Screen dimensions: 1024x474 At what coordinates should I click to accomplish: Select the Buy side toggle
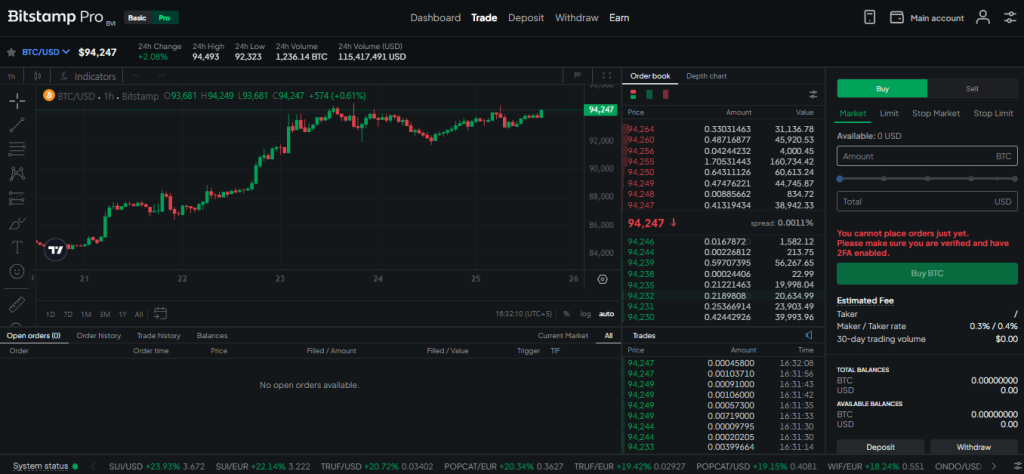tap(882, 89)
